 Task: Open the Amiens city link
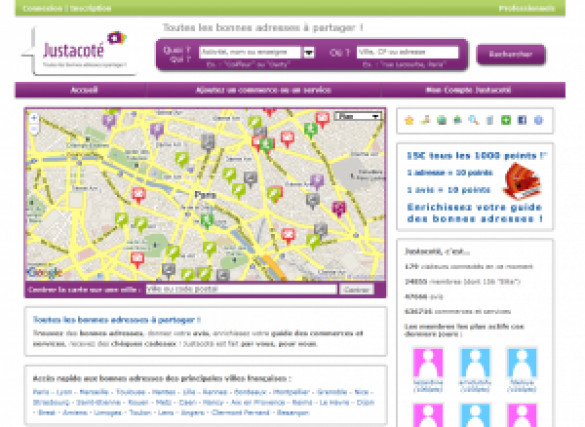[75, 412]
